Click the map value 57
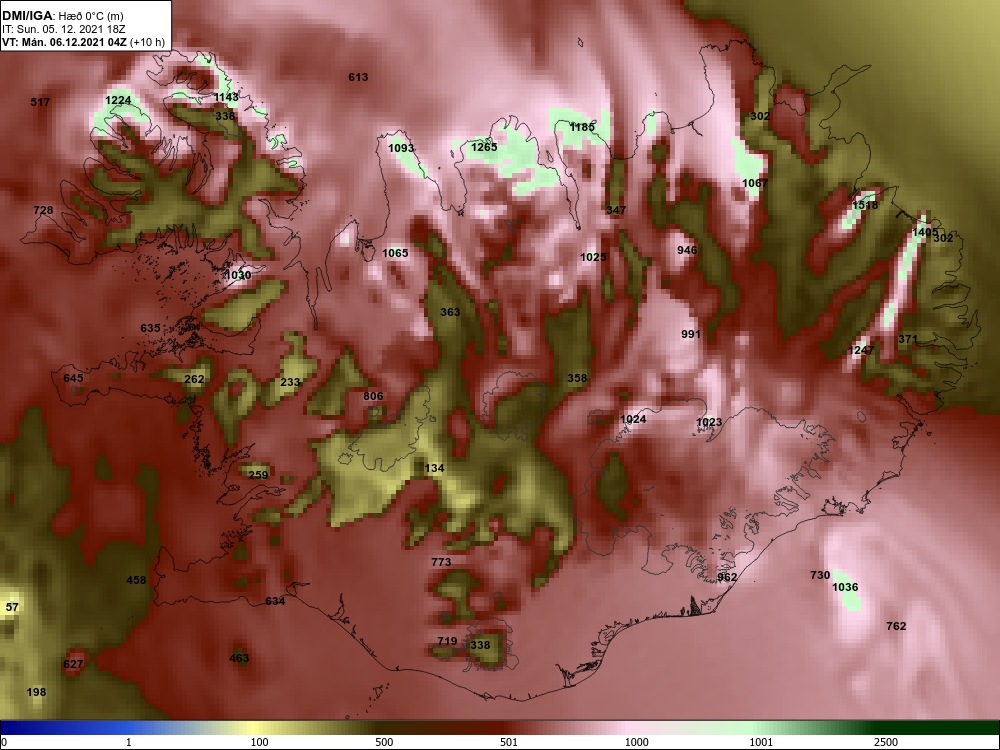 click(x=13, y=607)
